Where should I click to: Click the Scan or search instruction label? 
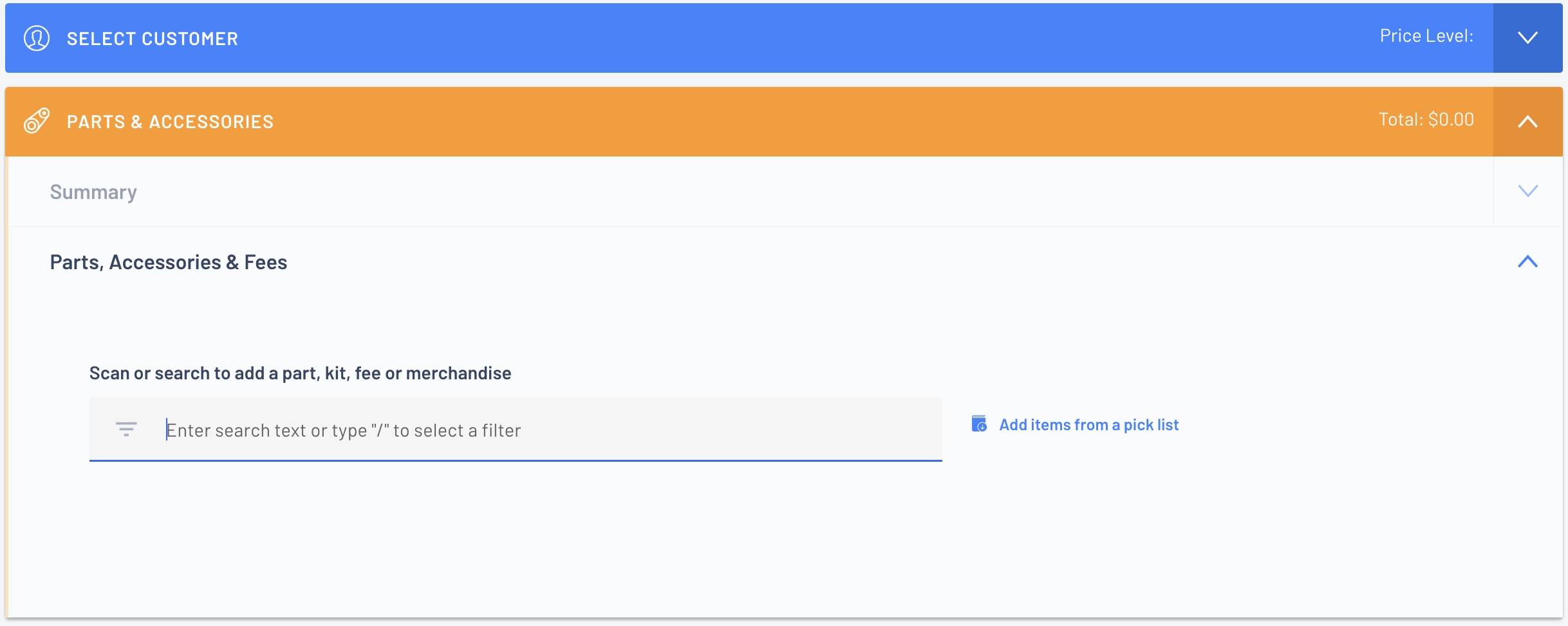click(300, 374)
